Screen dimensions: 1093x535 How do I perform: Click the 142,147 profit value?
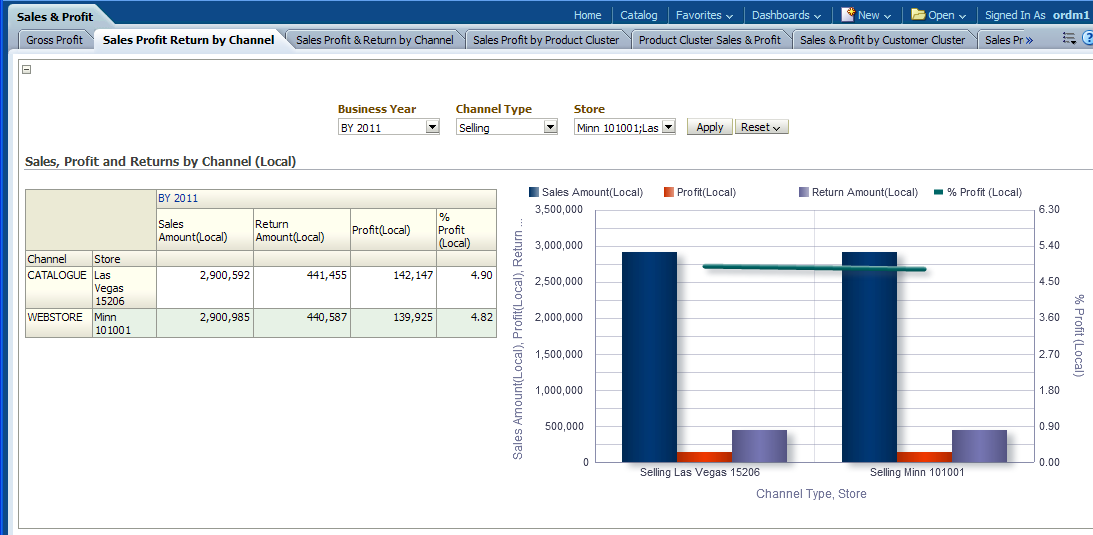[x=413, y=275]
